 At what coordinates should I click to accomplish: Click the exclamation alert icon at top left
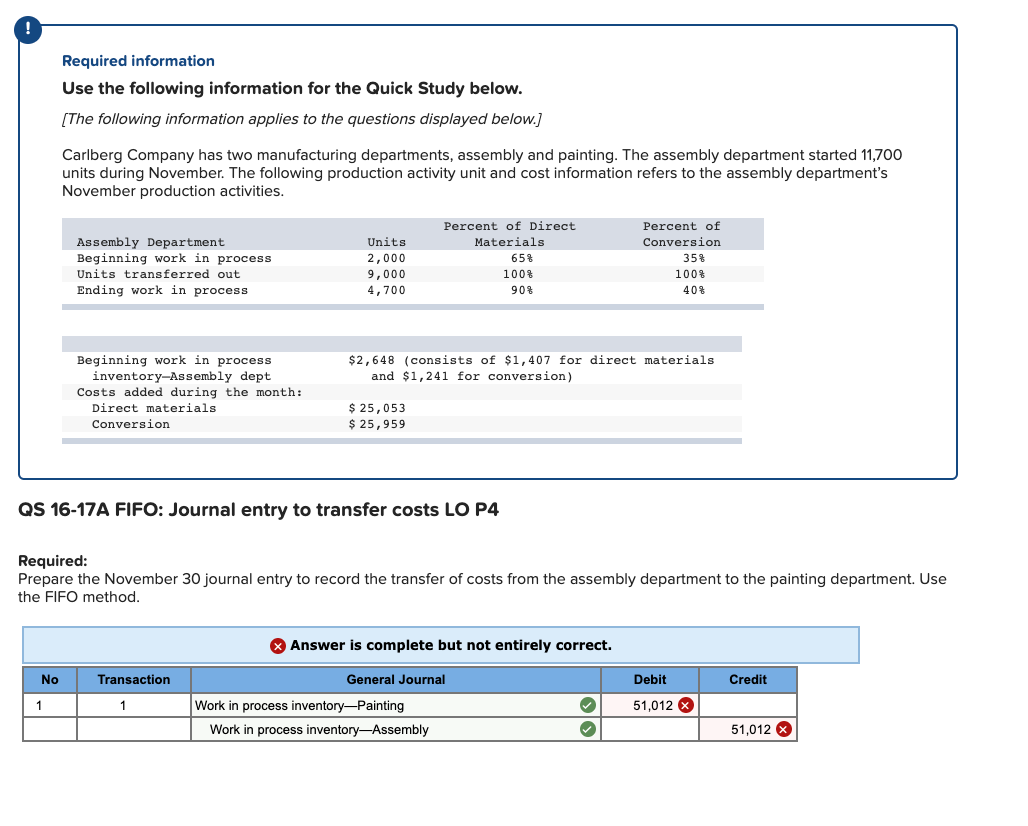(x=26, y=30)
